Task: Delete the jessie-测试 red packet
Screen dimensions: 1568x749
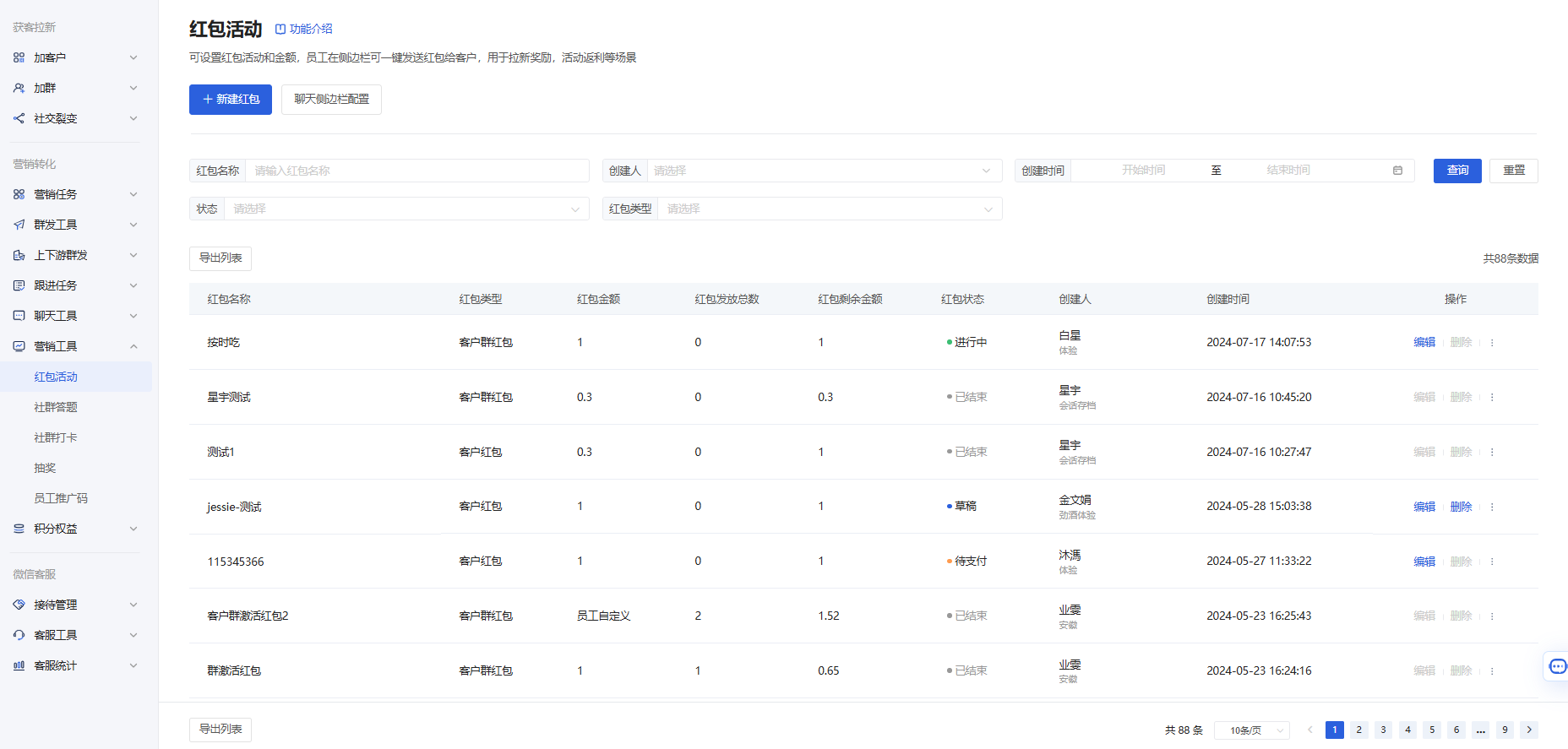Action: (x=1461, y=507)
